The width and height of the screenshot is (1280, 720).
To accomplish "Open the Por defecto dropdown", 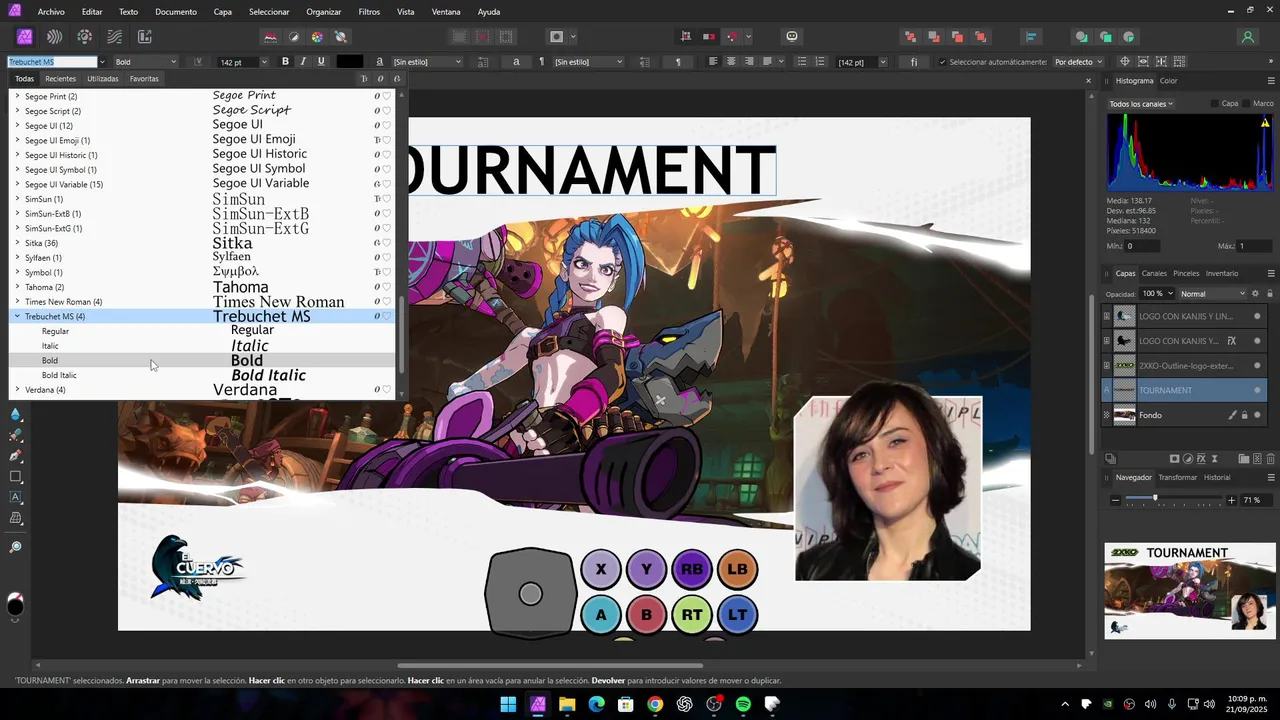I will (1079, 62).
